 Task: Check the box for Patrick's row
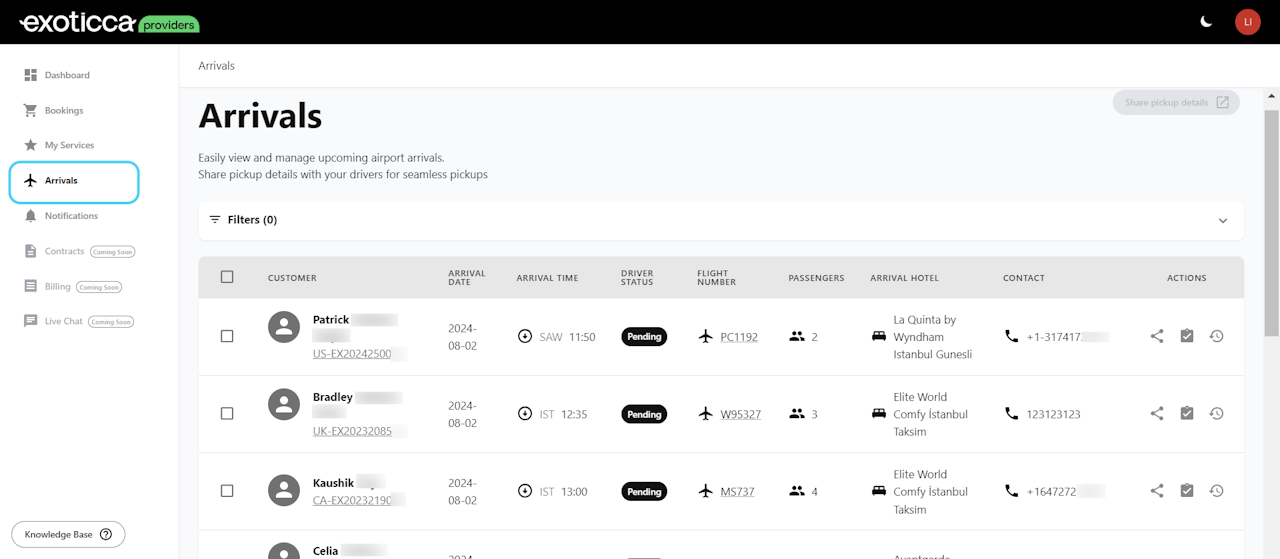[x=227, y=337]
